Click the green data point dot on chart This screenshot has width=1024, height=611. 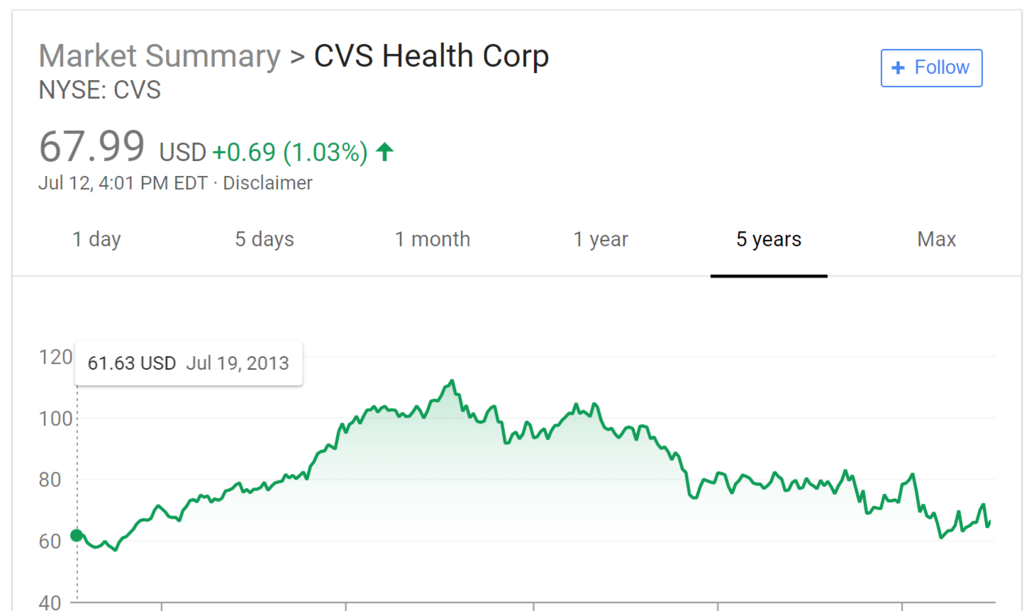77,535
